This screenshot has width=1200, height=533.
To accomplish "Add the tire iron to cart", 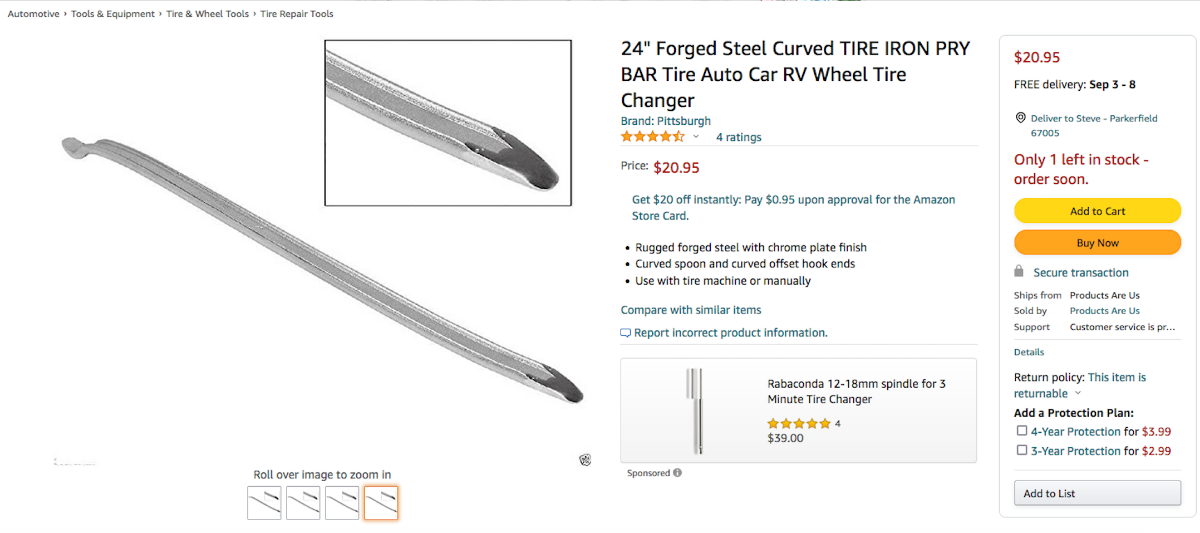I will tap(1097, 211).
